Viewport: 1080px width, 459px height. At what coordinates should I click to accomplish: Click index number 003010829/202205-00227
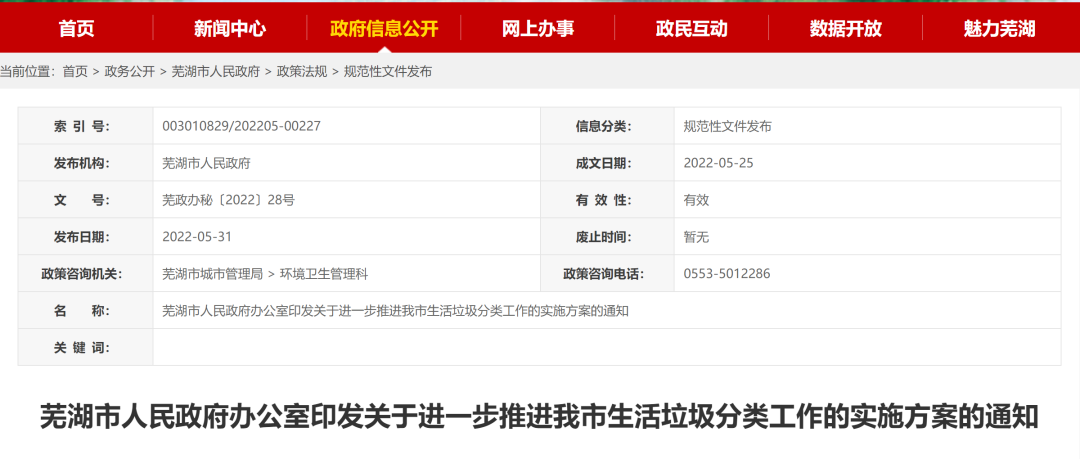(x=241, y=126)
